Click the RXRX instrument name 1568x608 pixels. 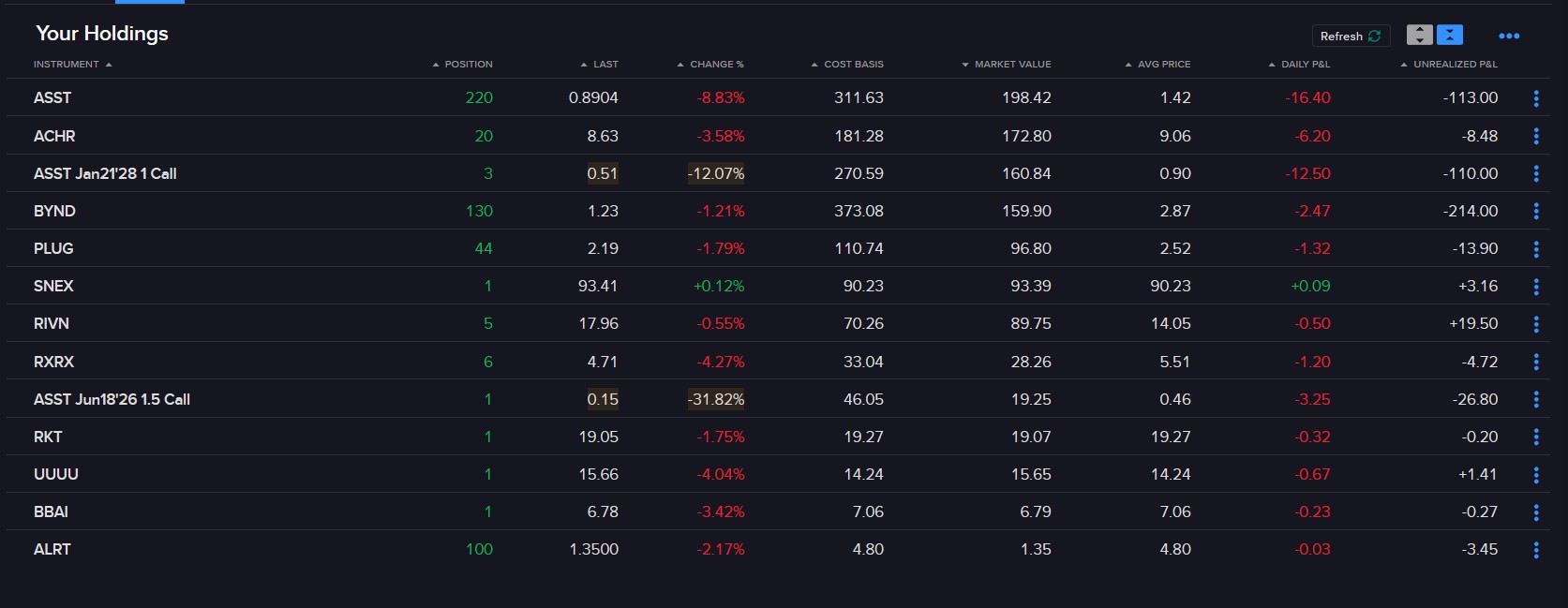coord(53,362)
